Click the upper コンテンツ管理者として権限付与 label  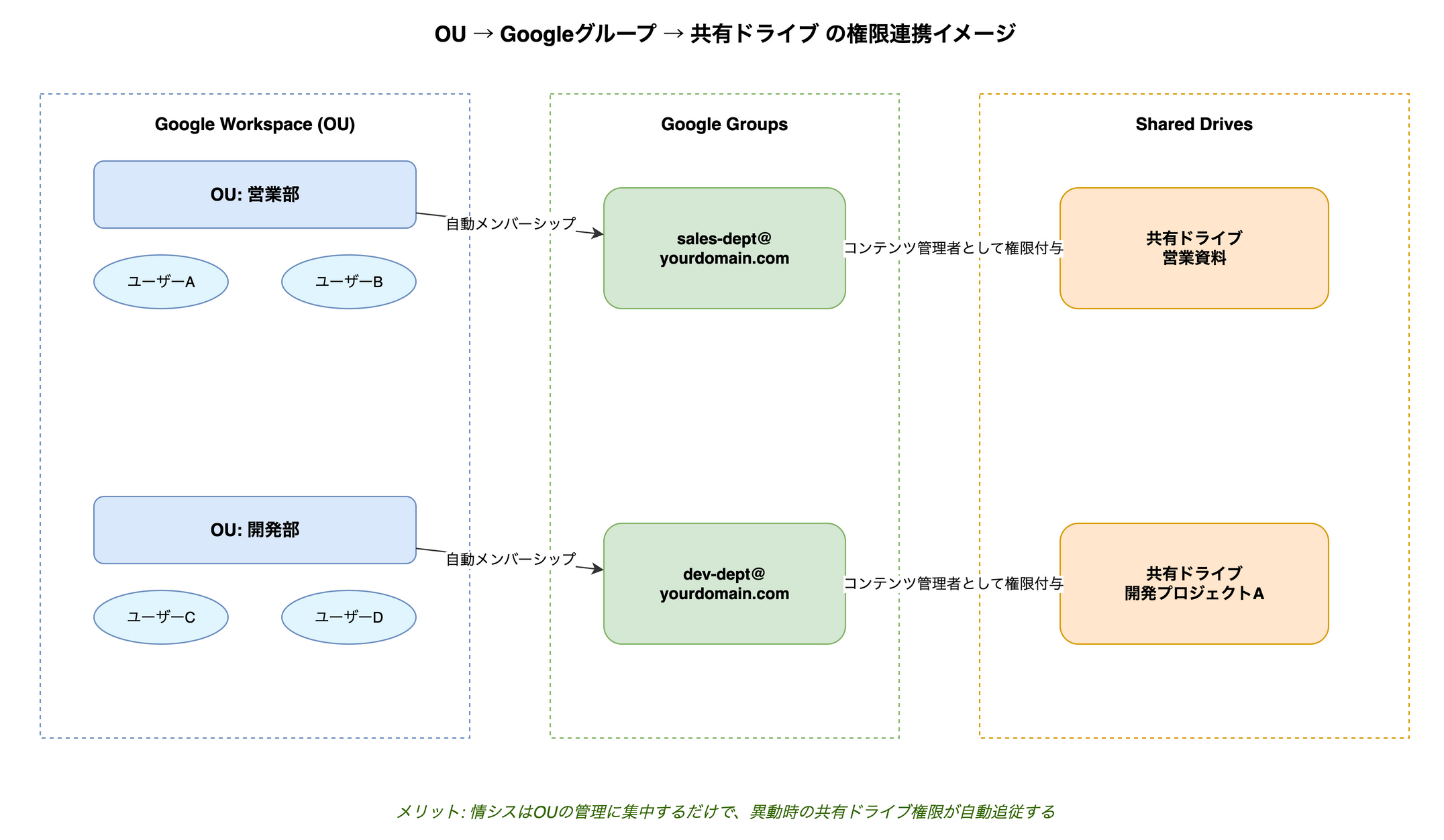(x=953, y=249)
